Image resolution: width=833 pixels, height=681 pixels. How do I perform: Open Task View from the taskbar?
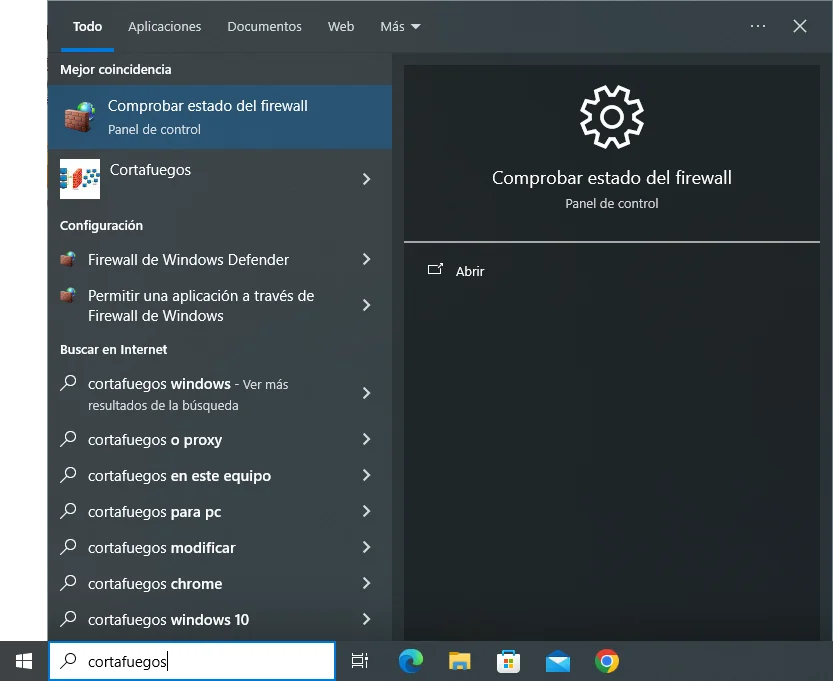[x=360, y=661]
